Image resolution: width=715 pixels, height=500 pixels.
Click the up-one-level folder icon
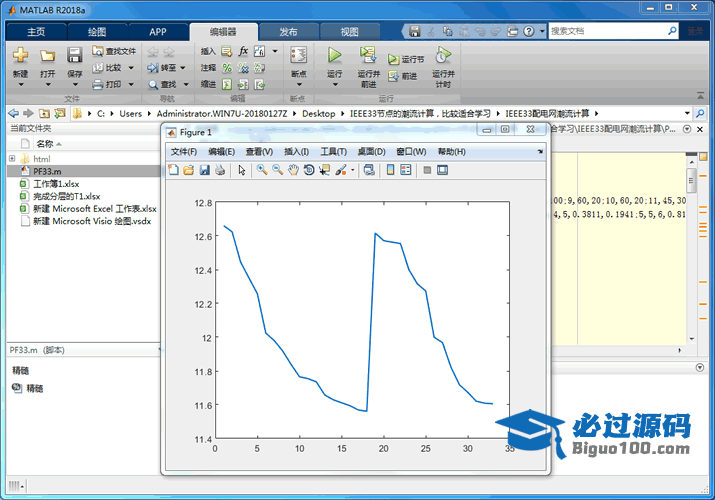coord(44,113)
